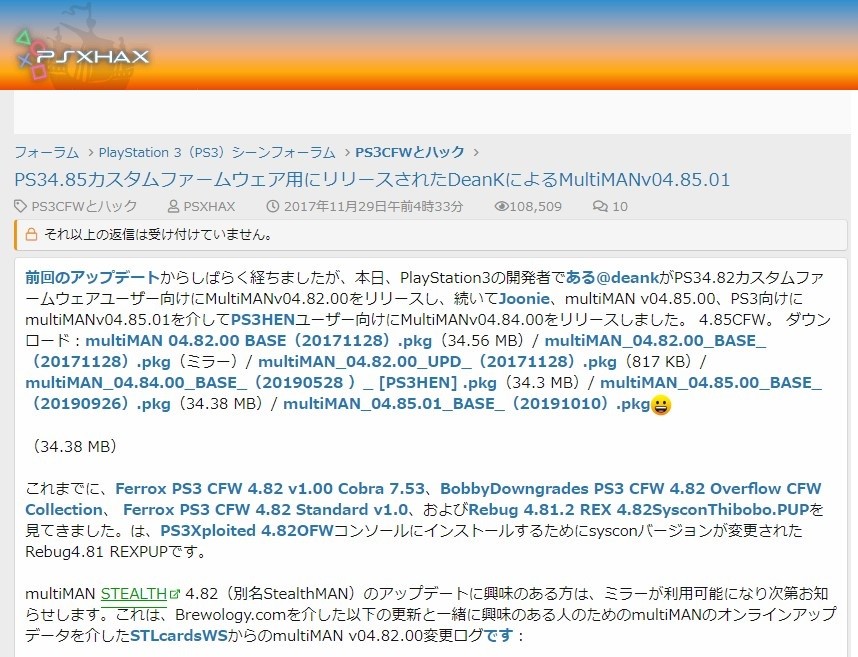Open the フォーラム breadcrumb

(x=47, y=152)
